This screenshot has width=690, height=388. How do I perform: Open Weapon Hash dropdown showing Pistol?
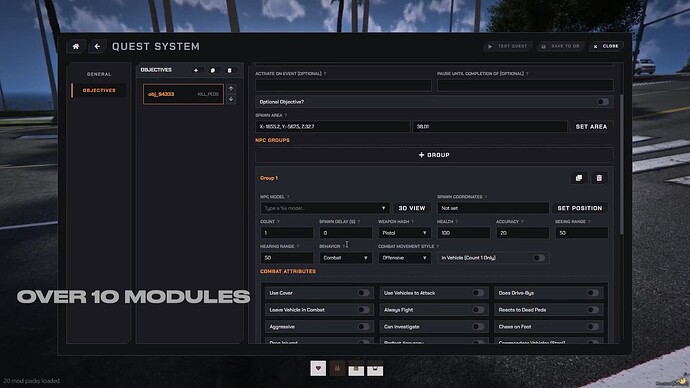[404, 233]
